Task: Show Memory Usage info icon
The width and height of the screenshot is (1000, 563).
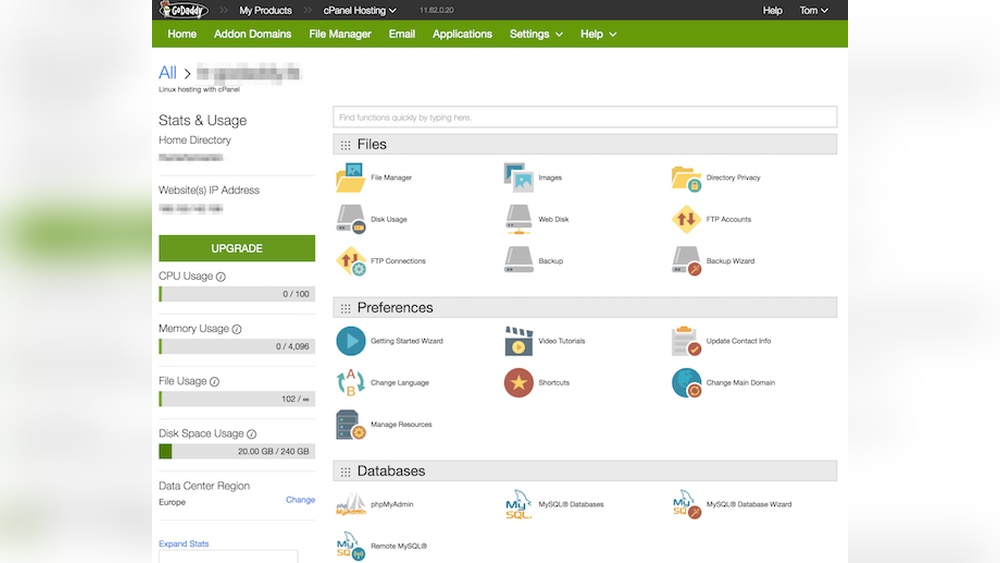Action: click(237, 329)
